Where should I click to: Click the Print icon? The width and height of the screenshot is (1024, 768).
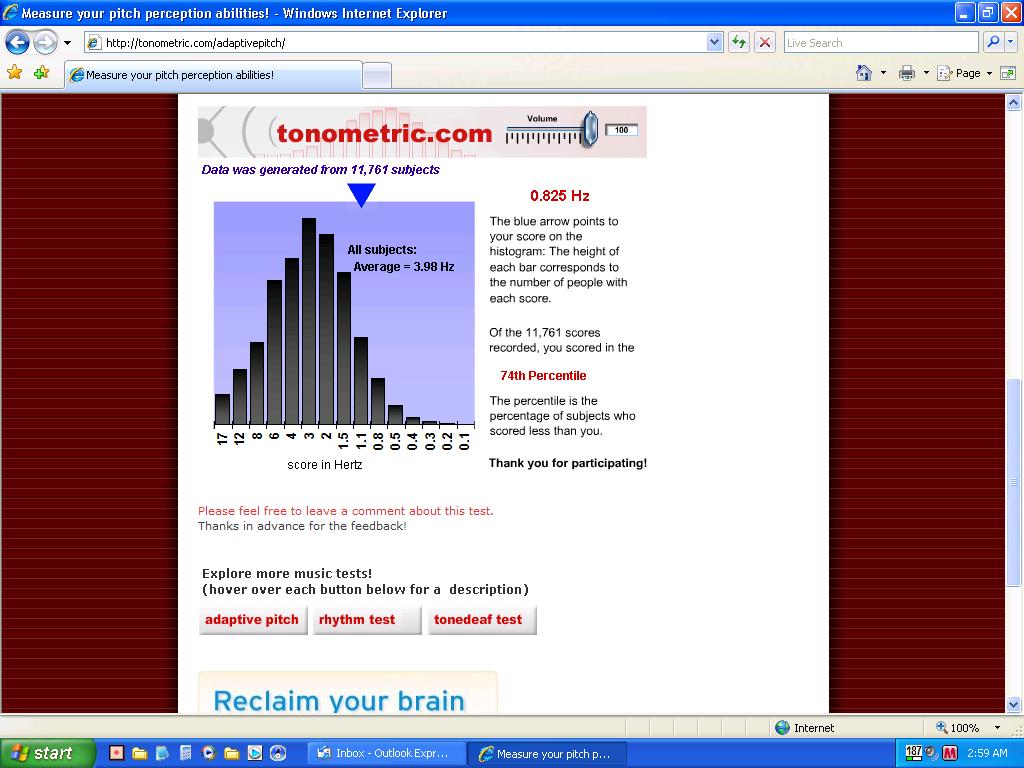(x=906, y=73)
